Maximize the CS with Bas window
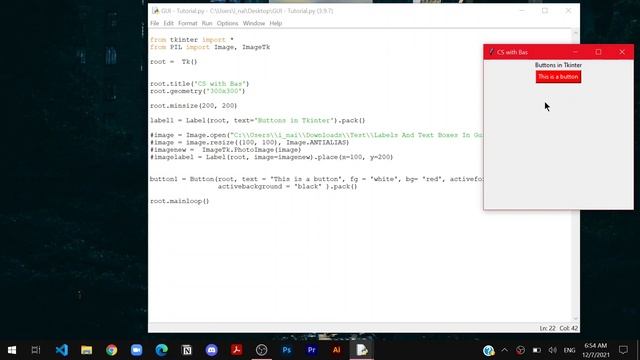This screenshot has height=360, width=640. point(598,52)
